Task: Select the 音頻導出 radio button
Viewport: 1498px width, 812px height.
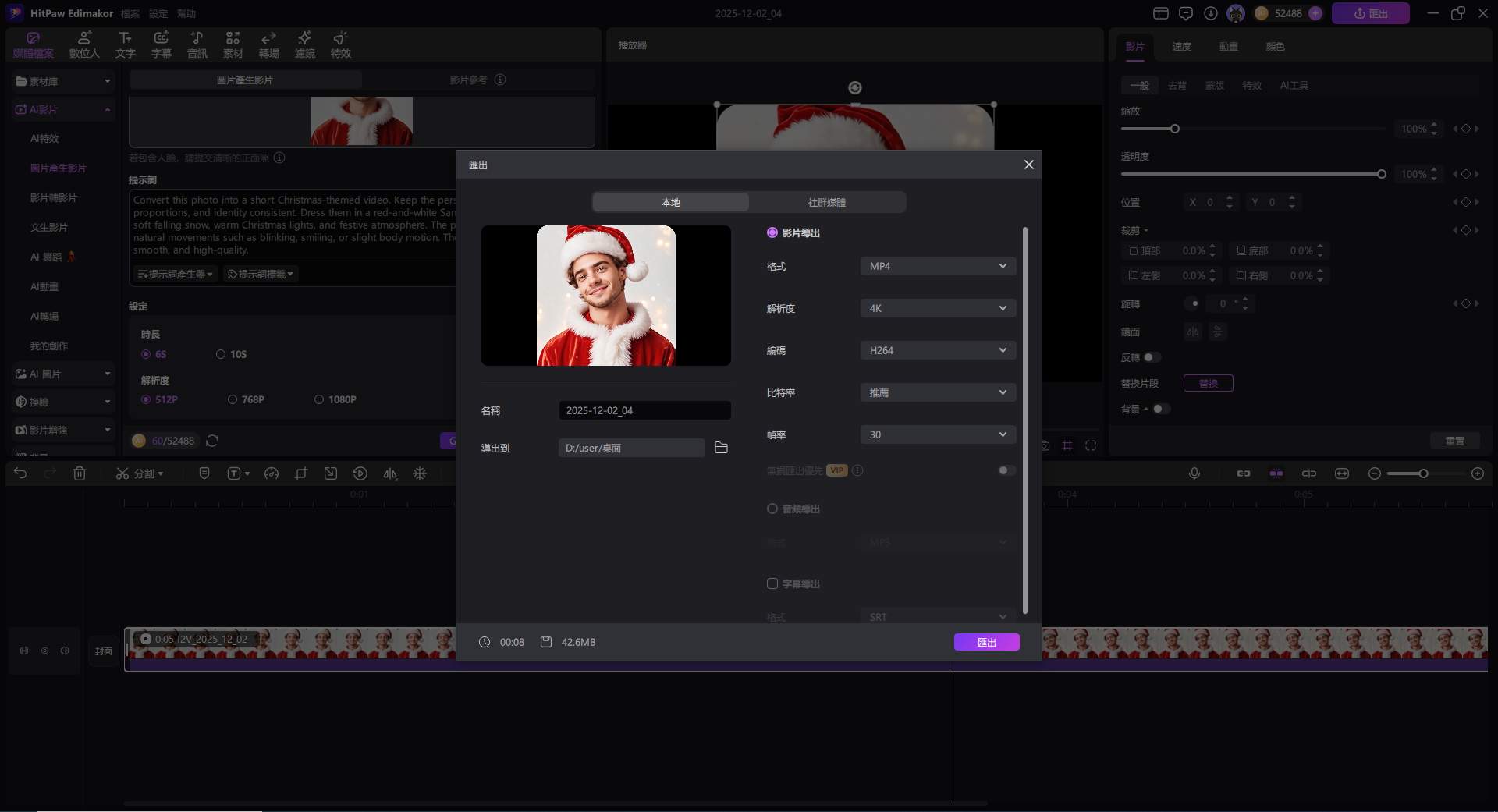Action: pos(772,509)
